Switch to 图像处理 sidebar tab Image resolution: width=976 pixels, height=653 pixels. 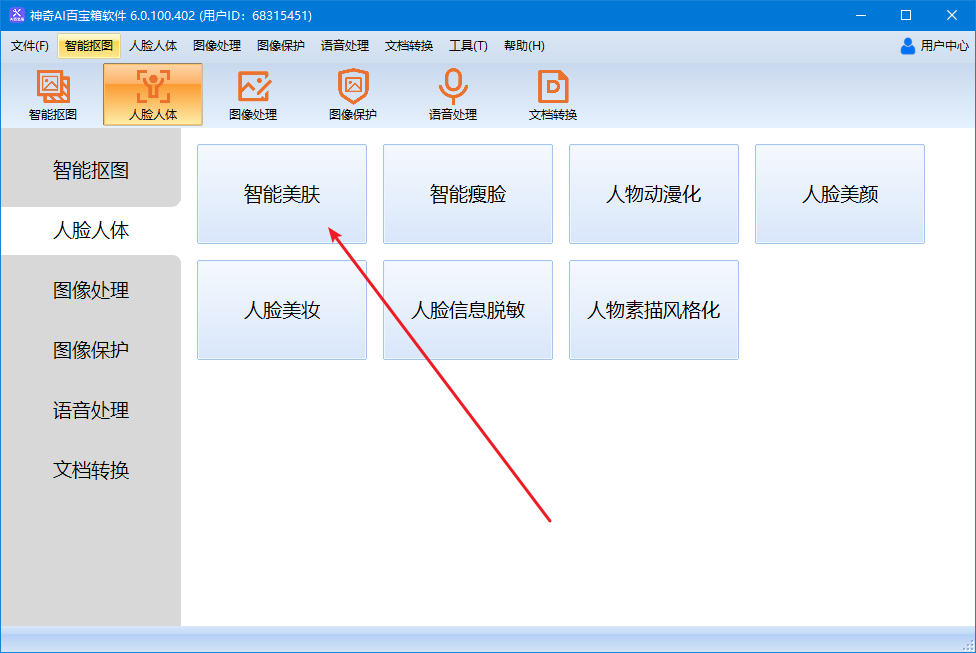point(91,290)
